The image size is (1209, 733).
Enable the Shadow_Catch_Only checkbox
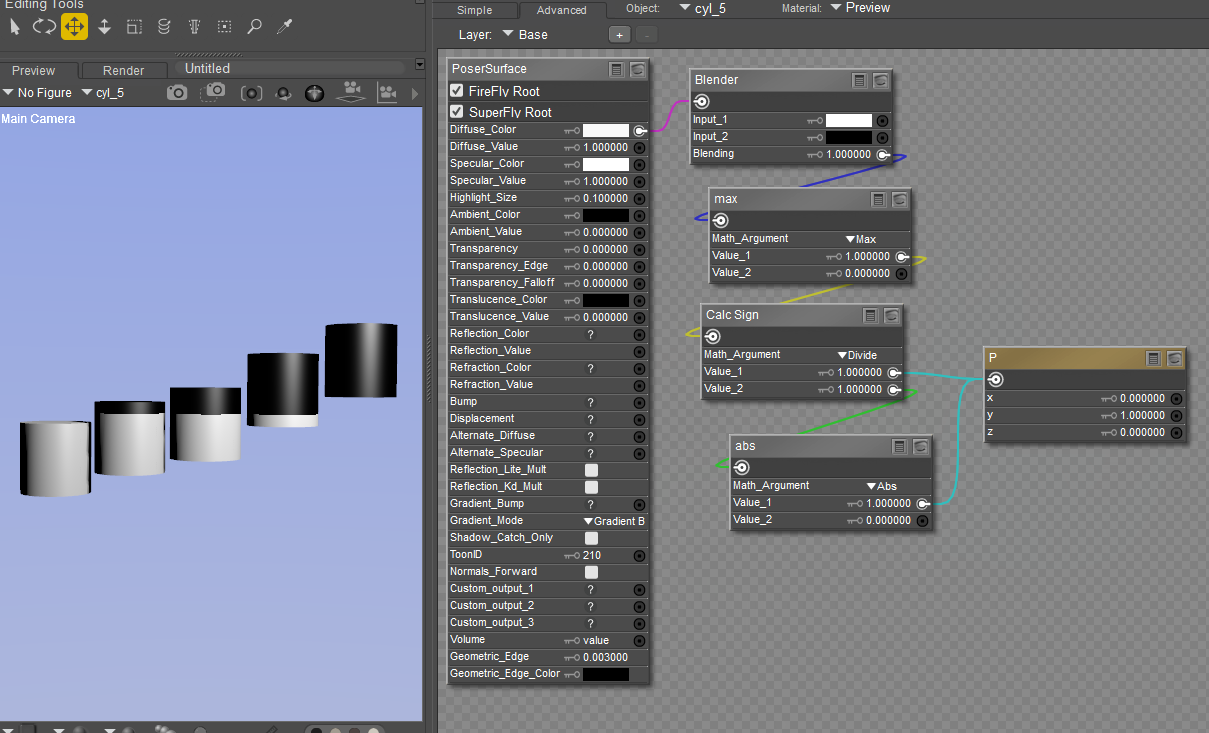591,538
